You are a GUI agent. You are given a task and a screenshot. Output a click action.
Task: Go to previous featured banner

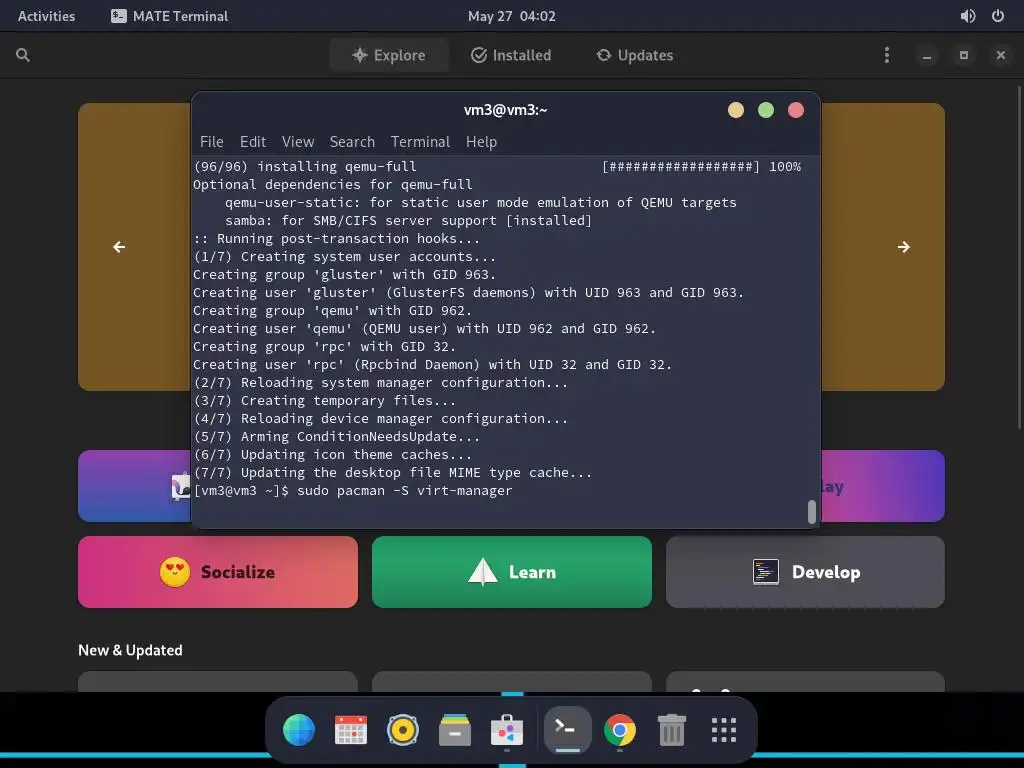pos(119,247)
